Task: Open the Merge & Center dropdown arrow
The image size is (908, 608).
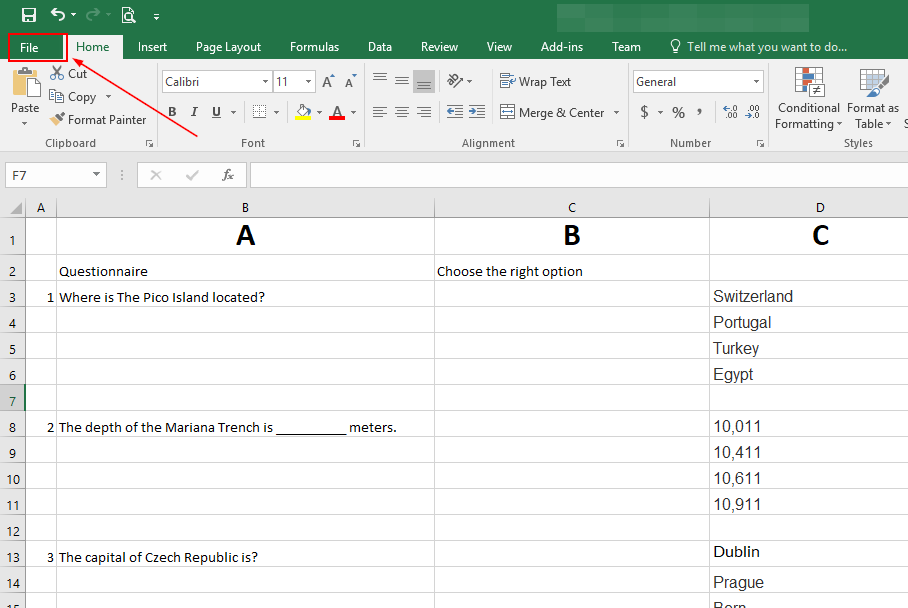Action: [x=616, y=112]
